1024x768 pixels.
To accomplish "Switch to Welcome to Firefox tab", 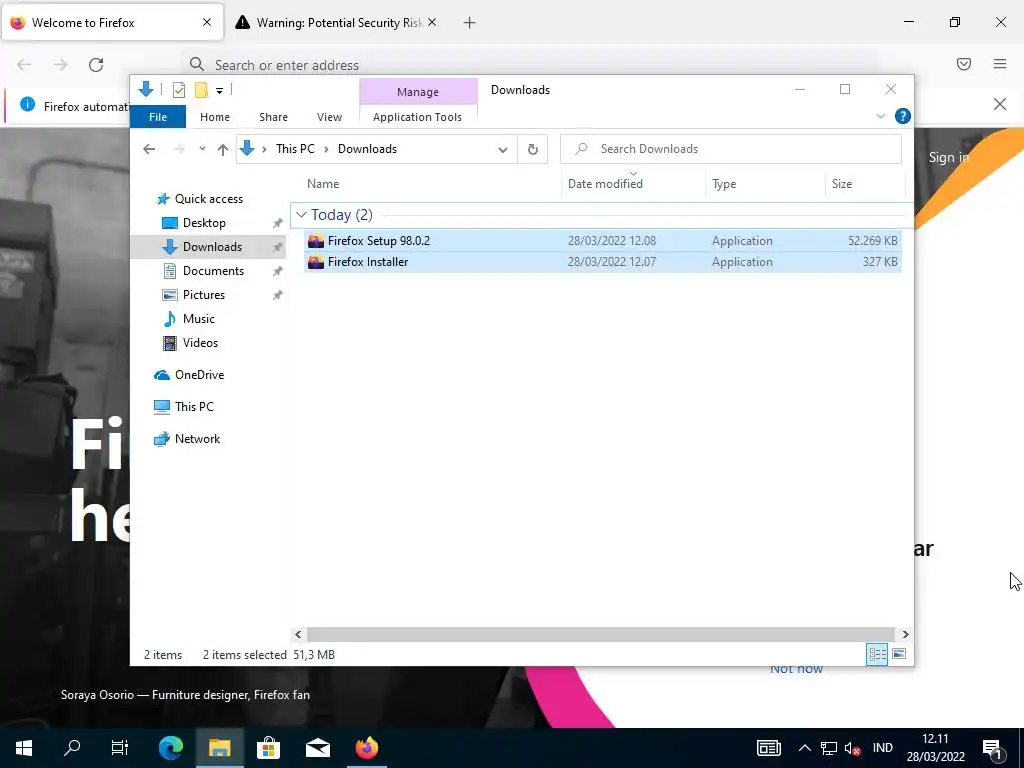I will [112, 23].
